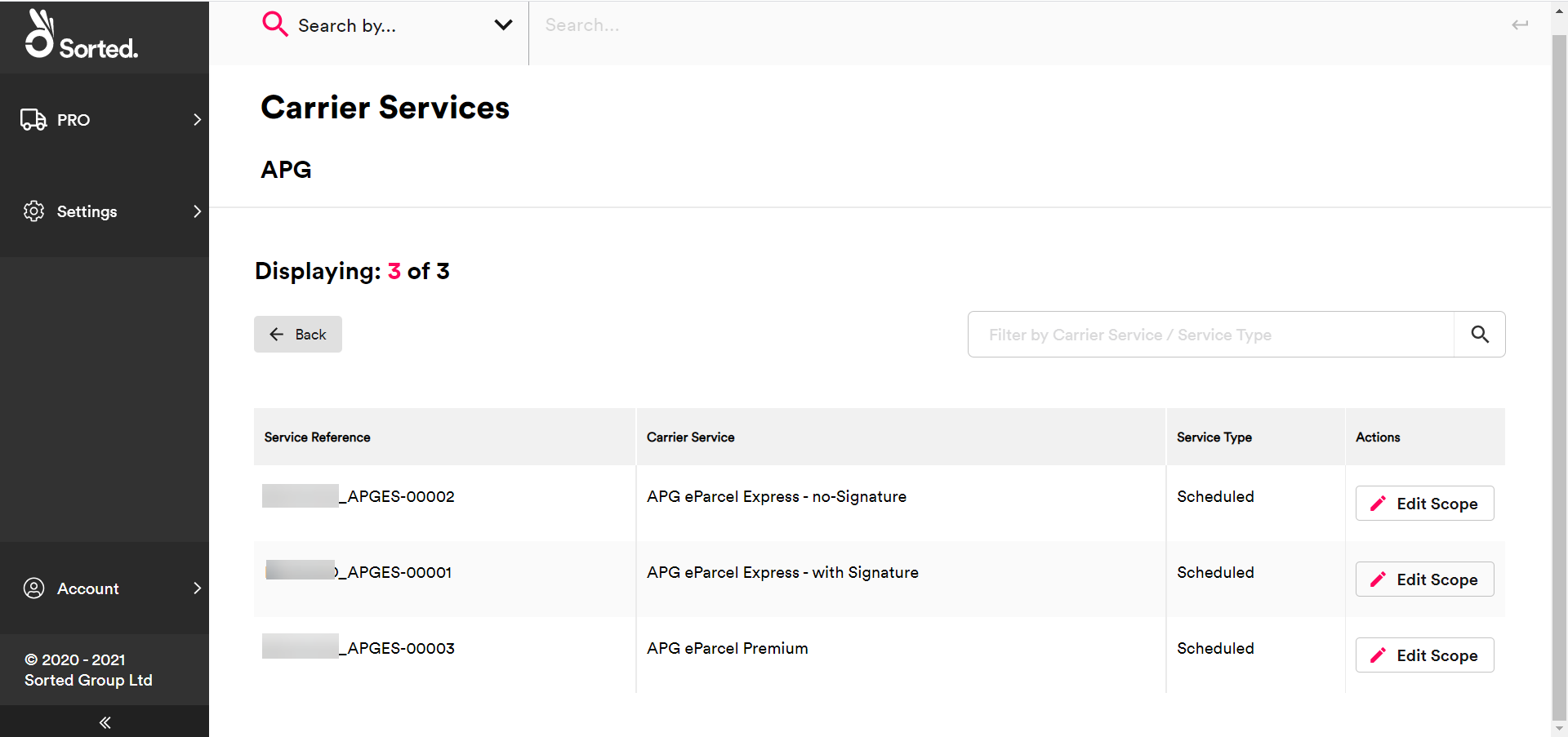Click the Carrier Services heading
This screenshot has height=737, width=1568.
coord(385,108)
